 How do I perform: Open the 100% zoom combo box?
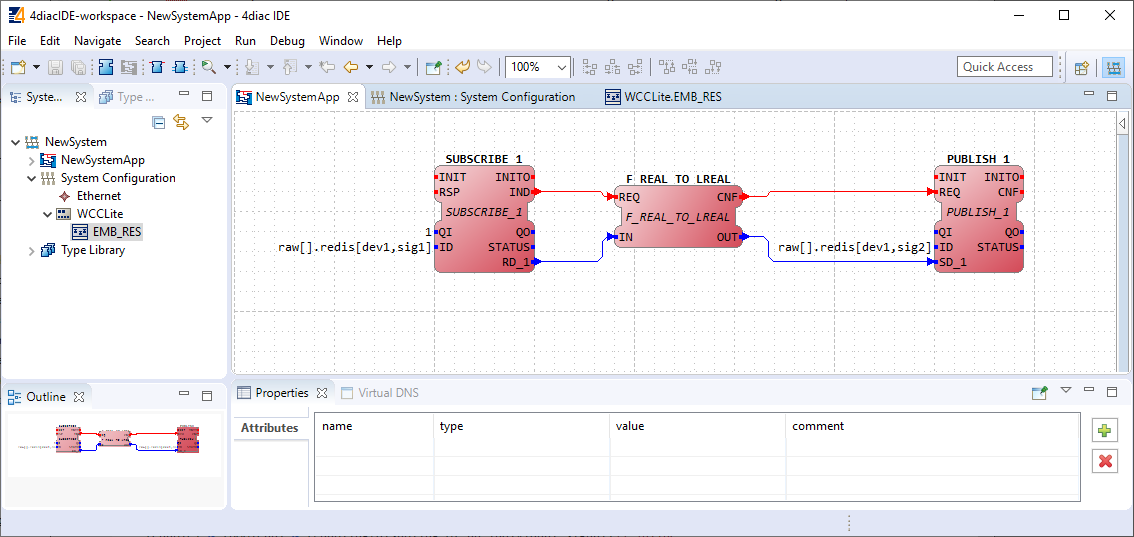tap(538, 67)
